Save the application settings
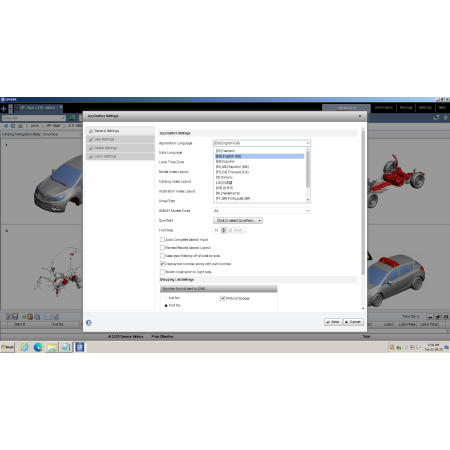450x450 pixels. point(333,322)
